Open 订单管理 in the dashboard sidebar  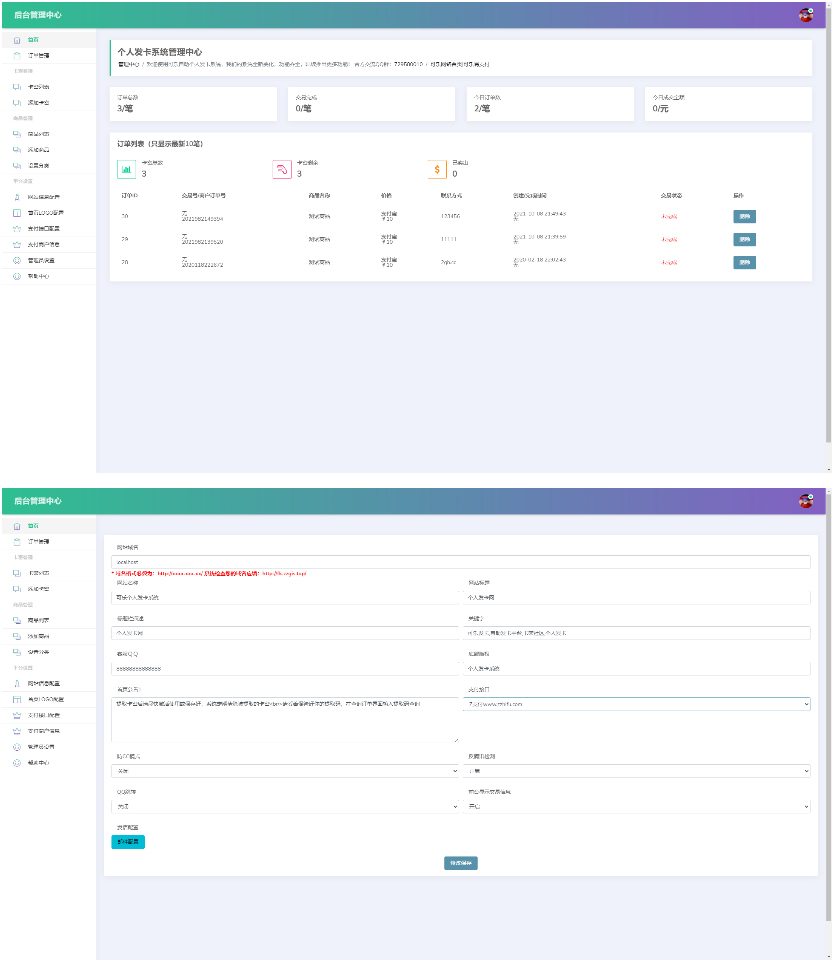click(x=38, y=55)
